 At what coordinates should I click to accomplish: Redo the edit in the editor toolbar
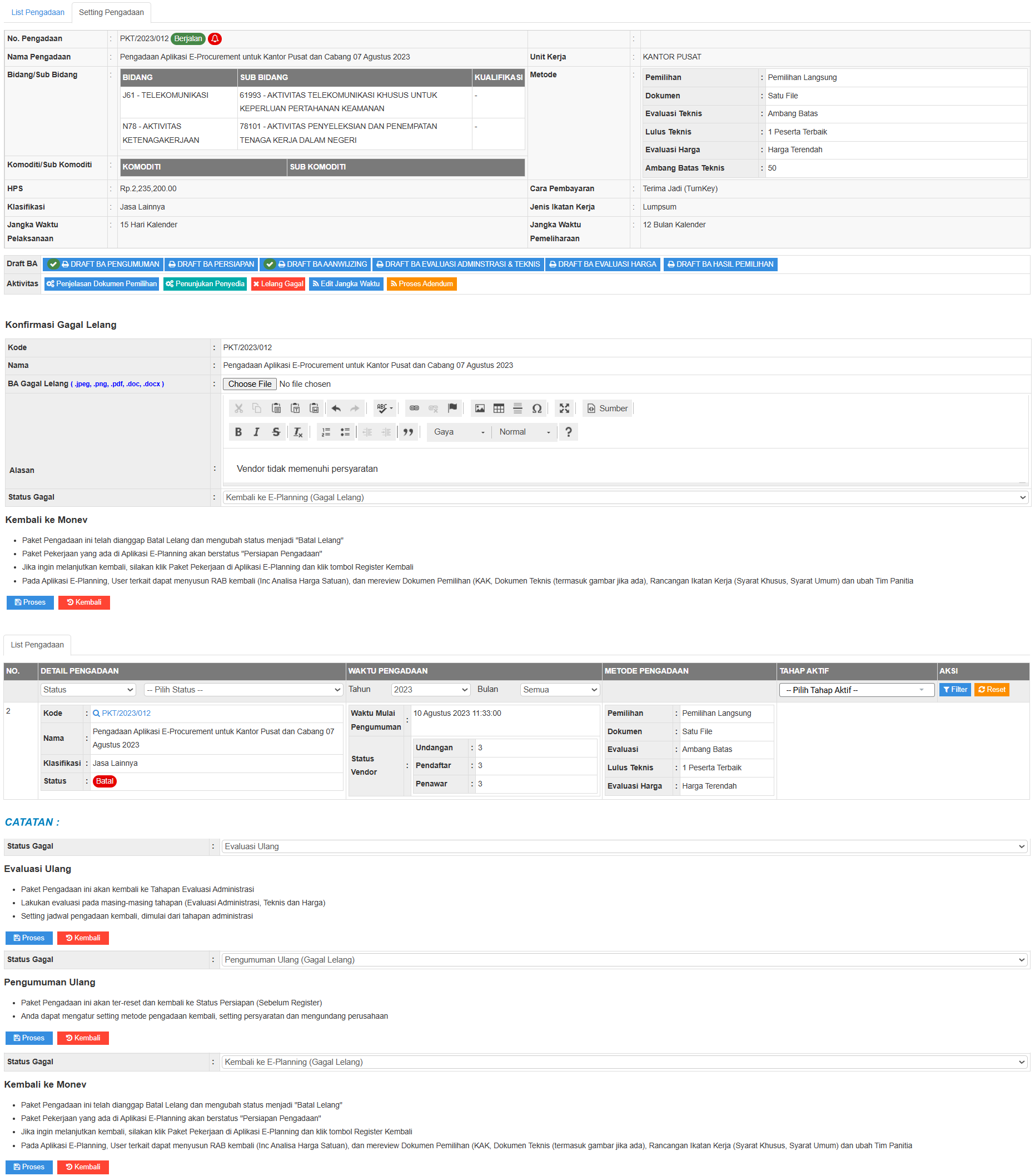click(x=355, y=408)
